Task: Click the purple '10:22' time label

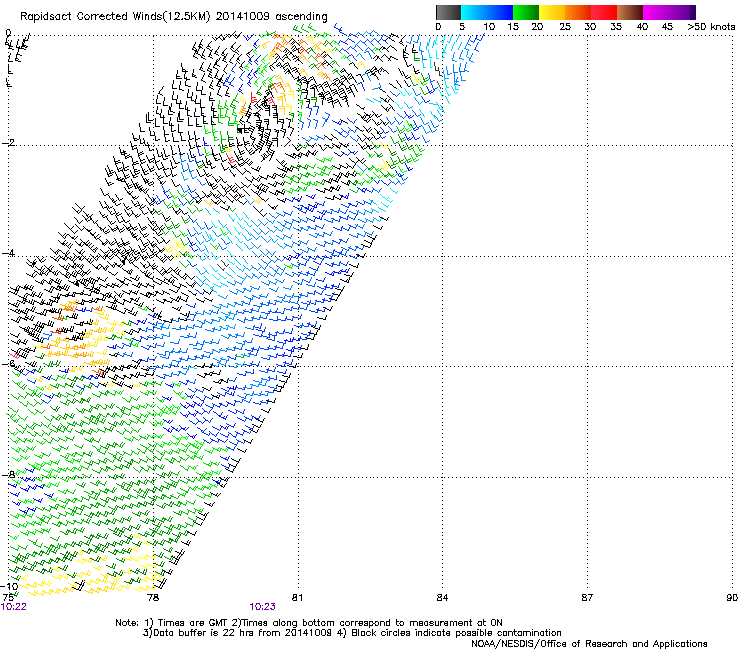Action: click(14, 607)
